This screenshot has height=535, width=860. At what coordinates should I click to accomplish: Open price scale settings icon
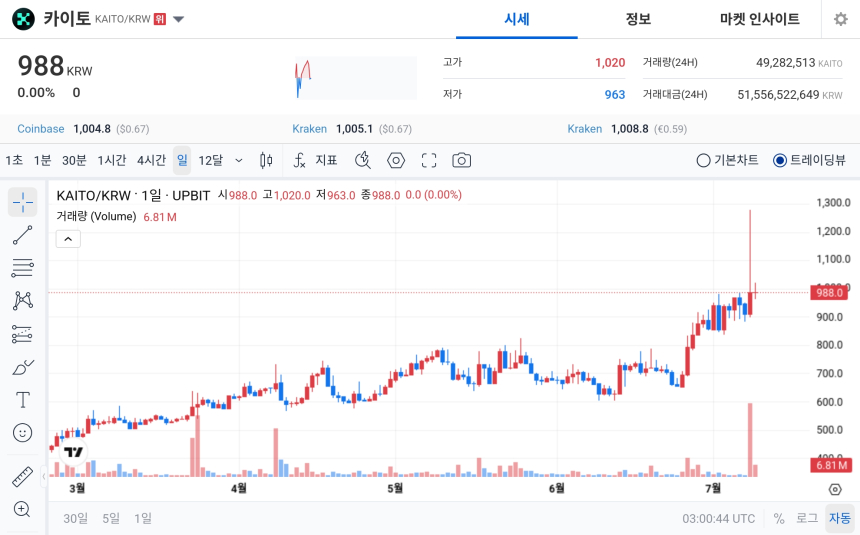(x=835, y=489)
